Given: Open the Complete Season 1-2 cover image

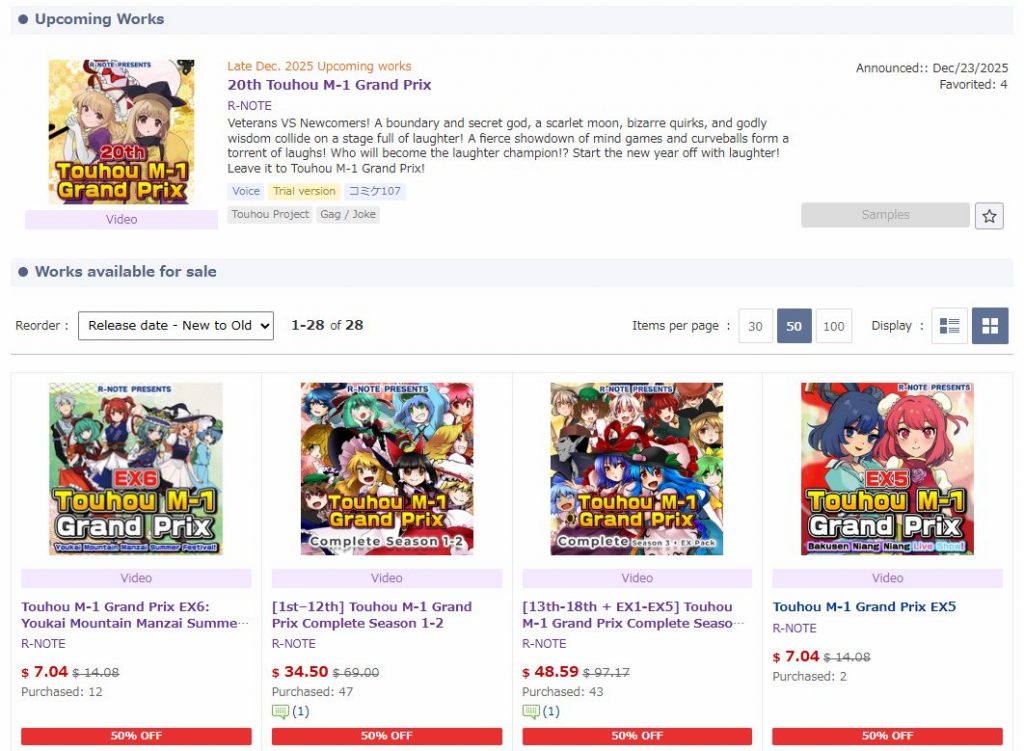Looking at the screenshot, I should pos(386,468).
